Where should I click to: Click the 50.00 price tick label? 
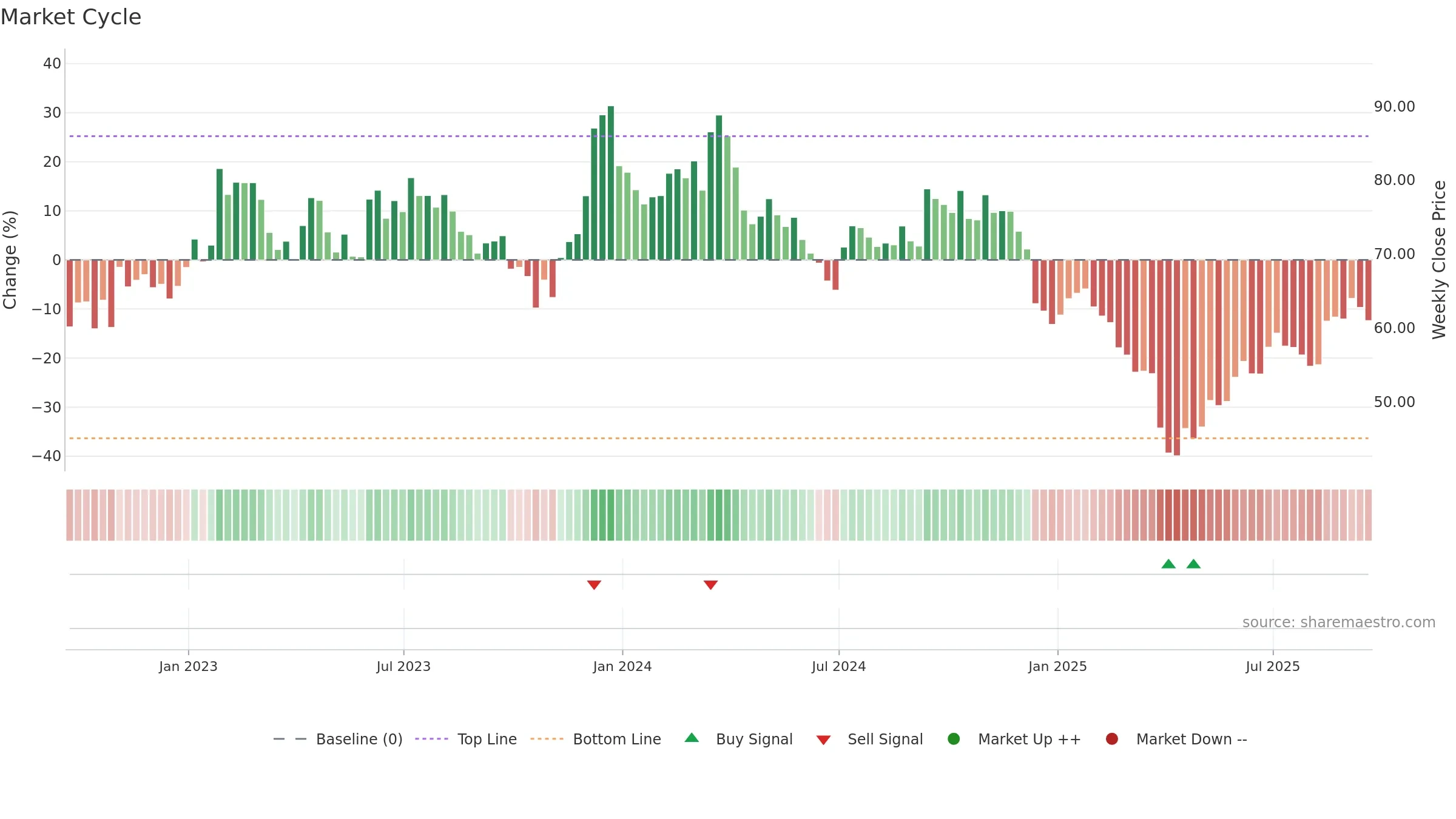(x=1395, y=402)
